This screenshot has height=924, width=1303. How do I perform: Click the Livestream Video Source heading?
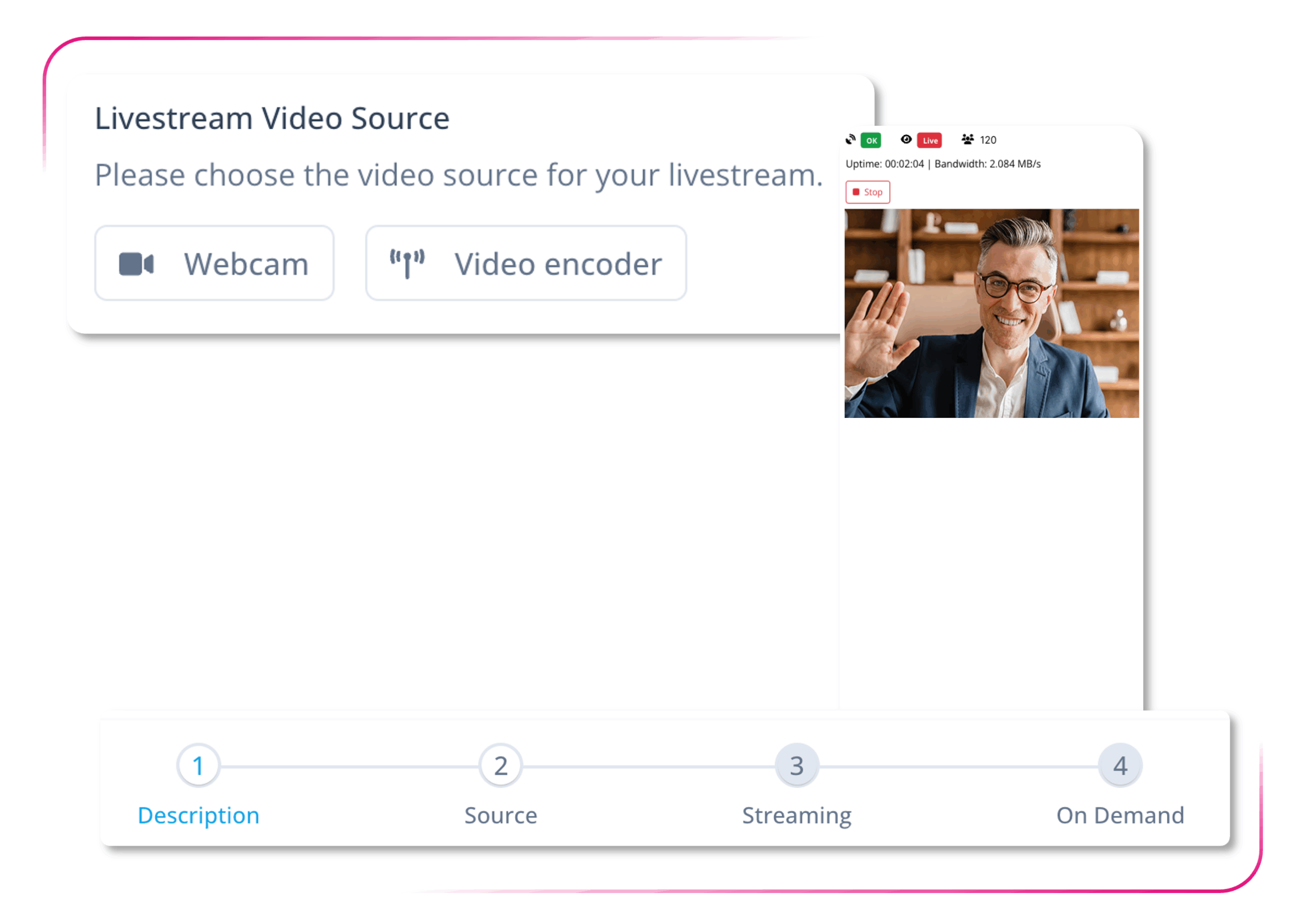[x=272, y=118]
